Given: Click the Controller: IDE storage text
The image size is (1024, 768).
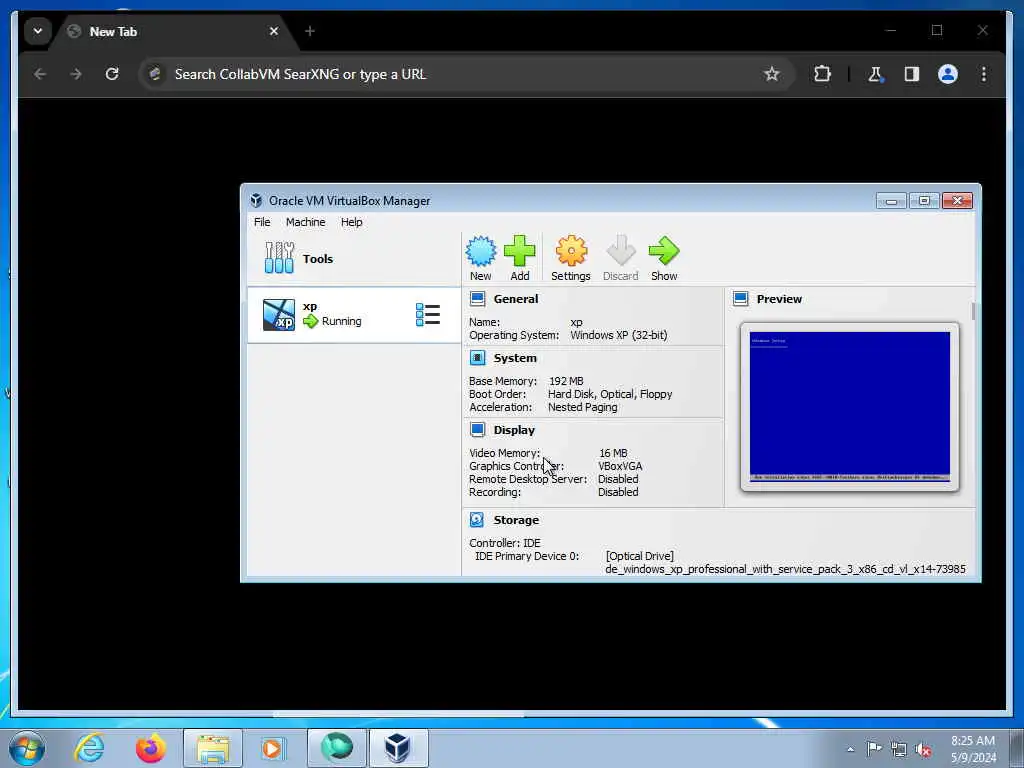Looking at the screenshot, I should pyautogui.click(x=505, y=543).
